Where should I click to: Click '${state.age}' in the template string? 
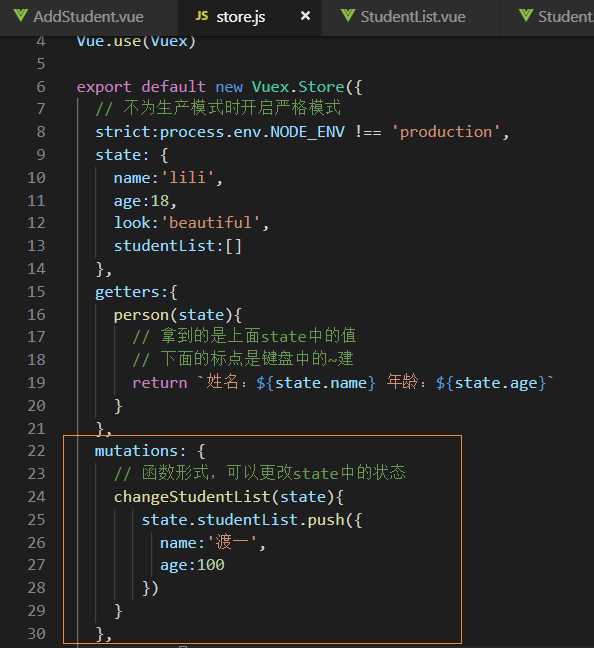(491, 383)
